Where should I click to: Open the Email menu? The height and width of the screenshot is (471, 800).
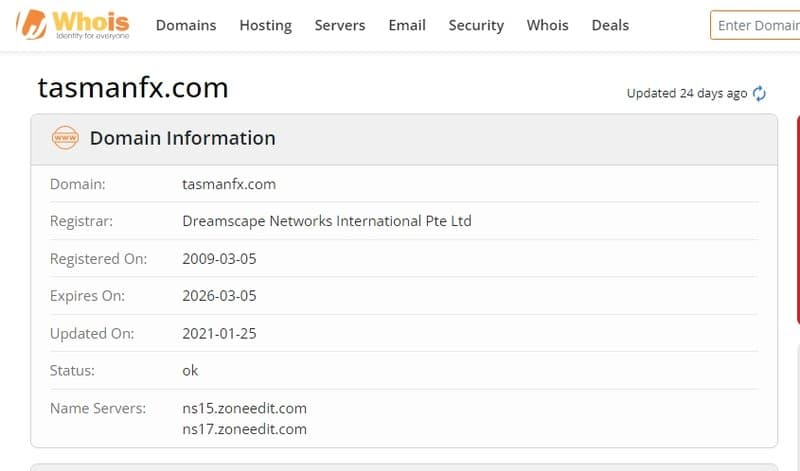pyautogui.click(x=407, y=25)
